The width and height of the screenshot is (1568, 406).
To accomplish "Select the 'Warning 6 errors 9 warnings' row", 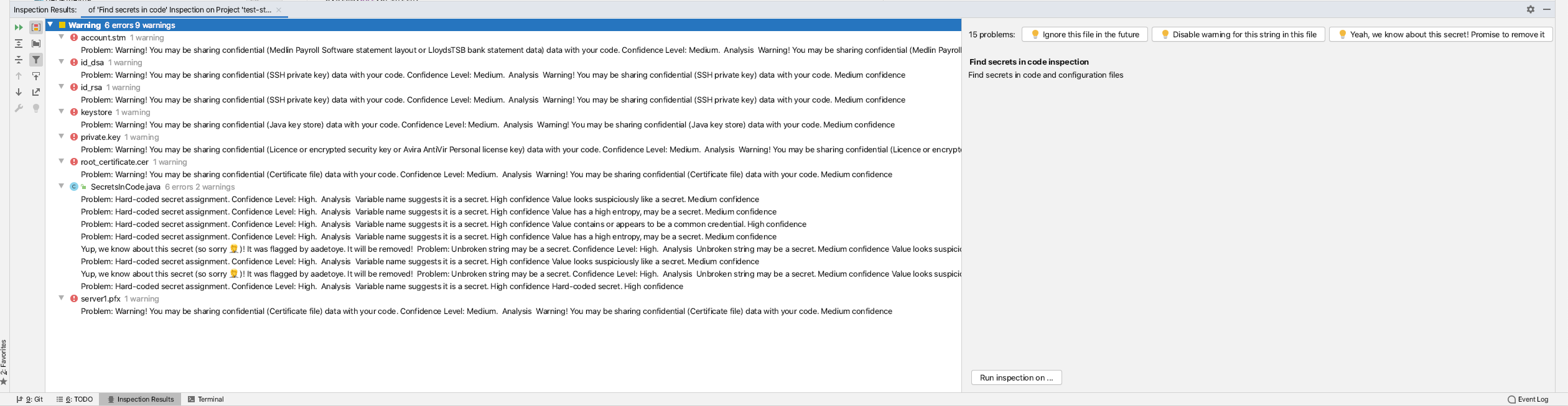I will click(503, 25).
